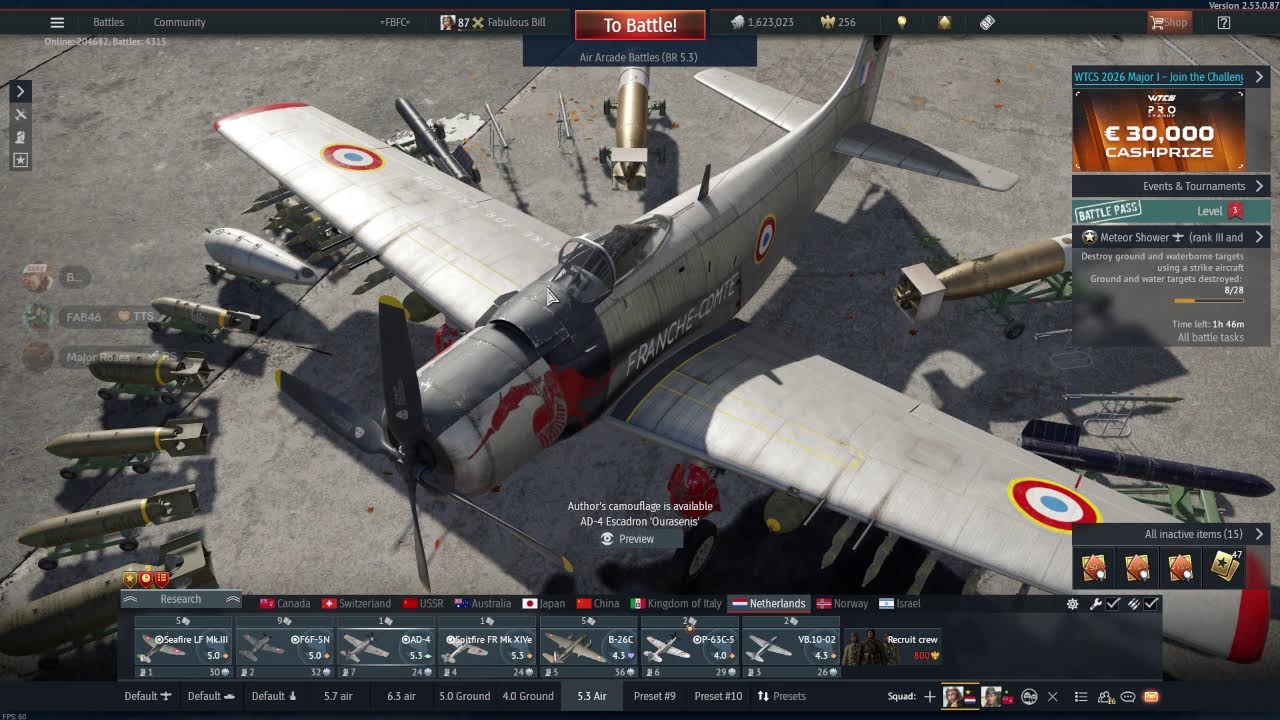Image resolution: width=1280 pixels, height=720 pixels.
Task: Open the Shop button
Action: point(1170,22)
